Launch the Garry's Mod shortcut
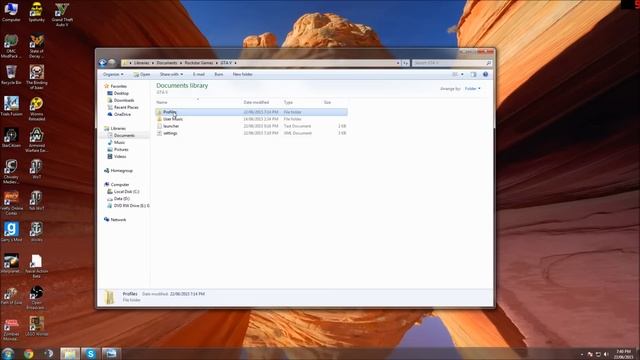 coord(11,231)
